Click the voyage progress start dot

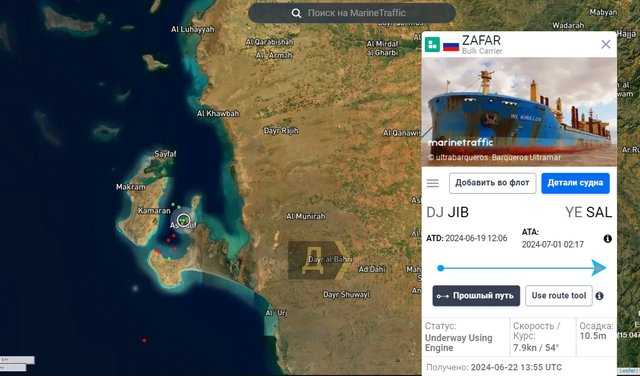(x=440, y=268)
